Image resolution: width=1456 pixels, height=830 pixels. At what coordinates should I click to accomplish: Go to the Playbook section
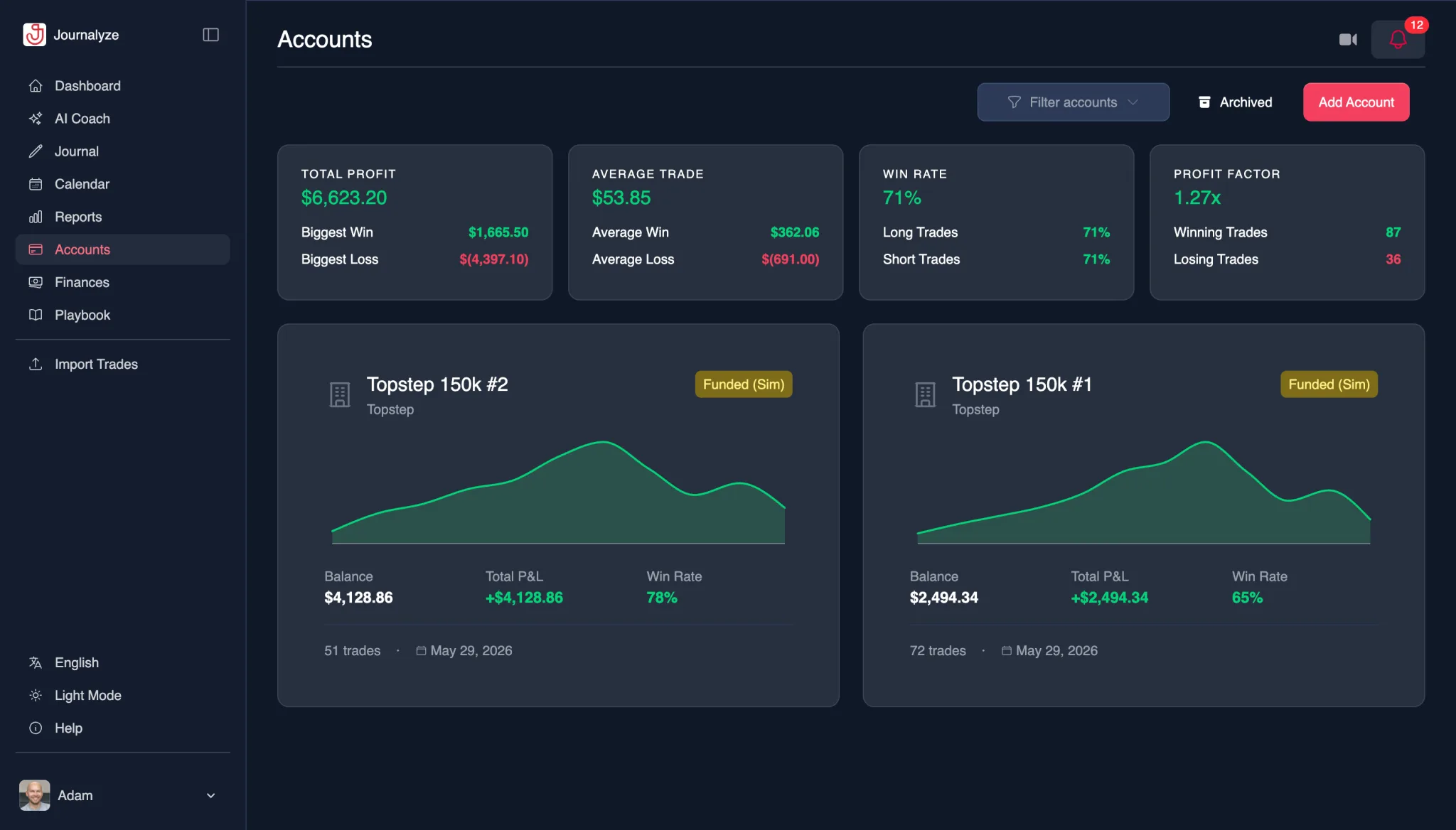coord(122,315)
